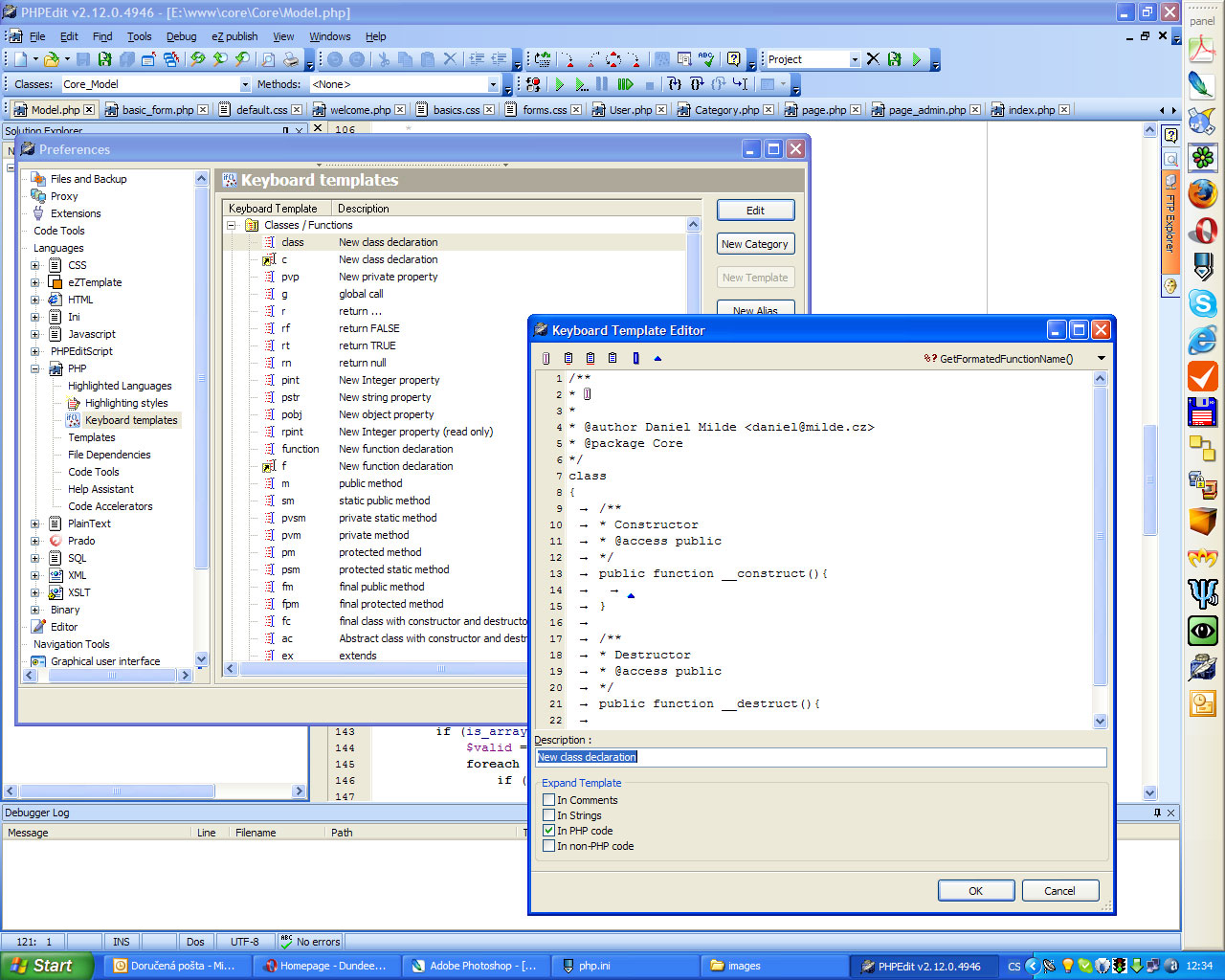Click the blue floppy disk icon in side panel
1225x980 pixels.
click(x=1202, y=412)
